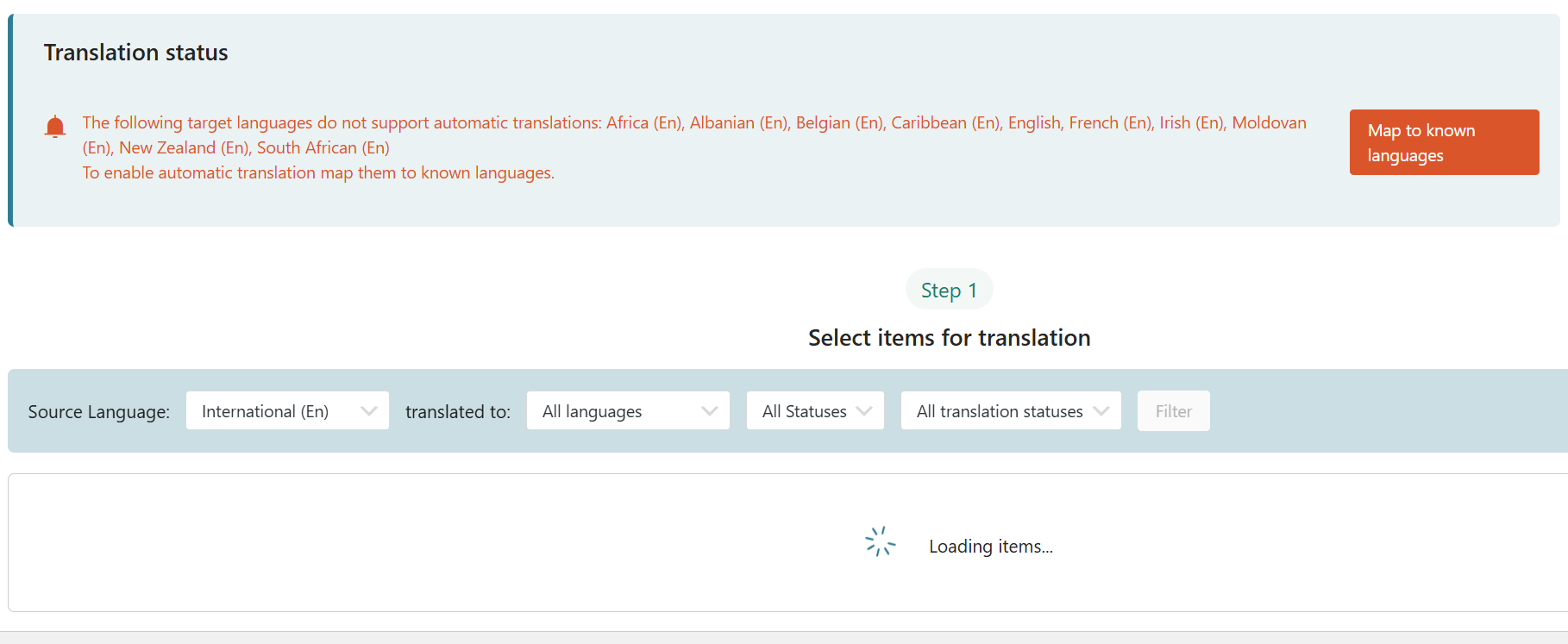Click the 'Select items for translation' heading
Screen dimensions: 1568x644
click(949, 338)
